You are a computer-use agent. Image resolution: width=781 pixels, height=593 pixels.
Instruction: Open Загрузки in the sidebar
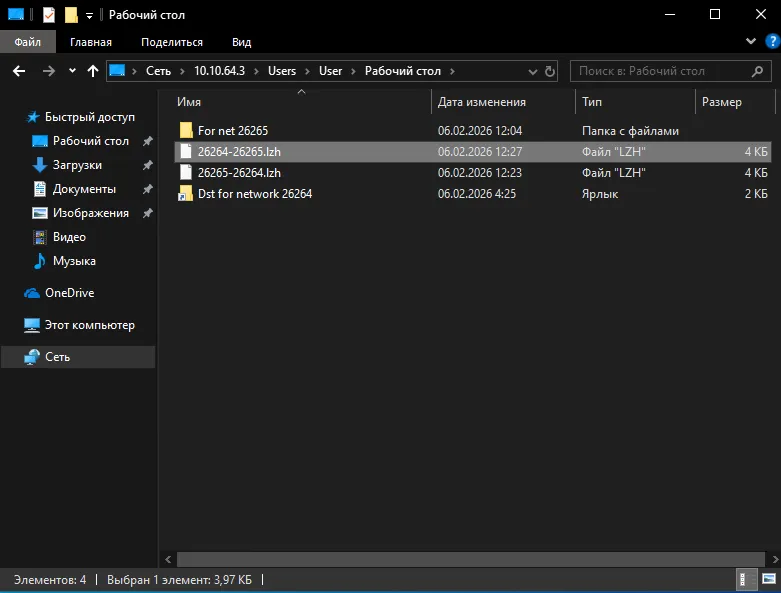77,165
